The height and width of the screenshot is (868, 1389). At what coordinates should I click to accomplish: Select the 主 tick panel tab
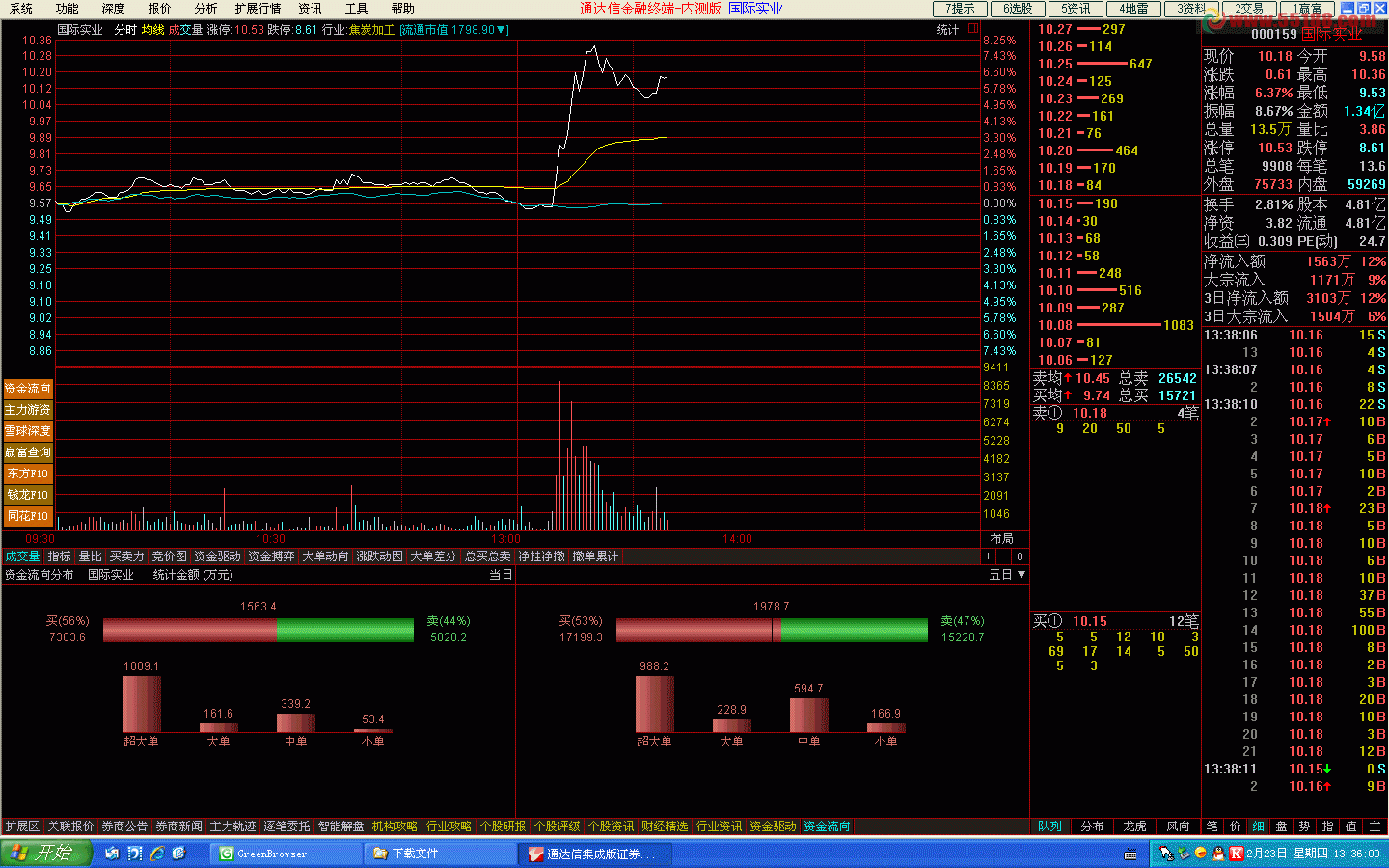point(1375,827)
